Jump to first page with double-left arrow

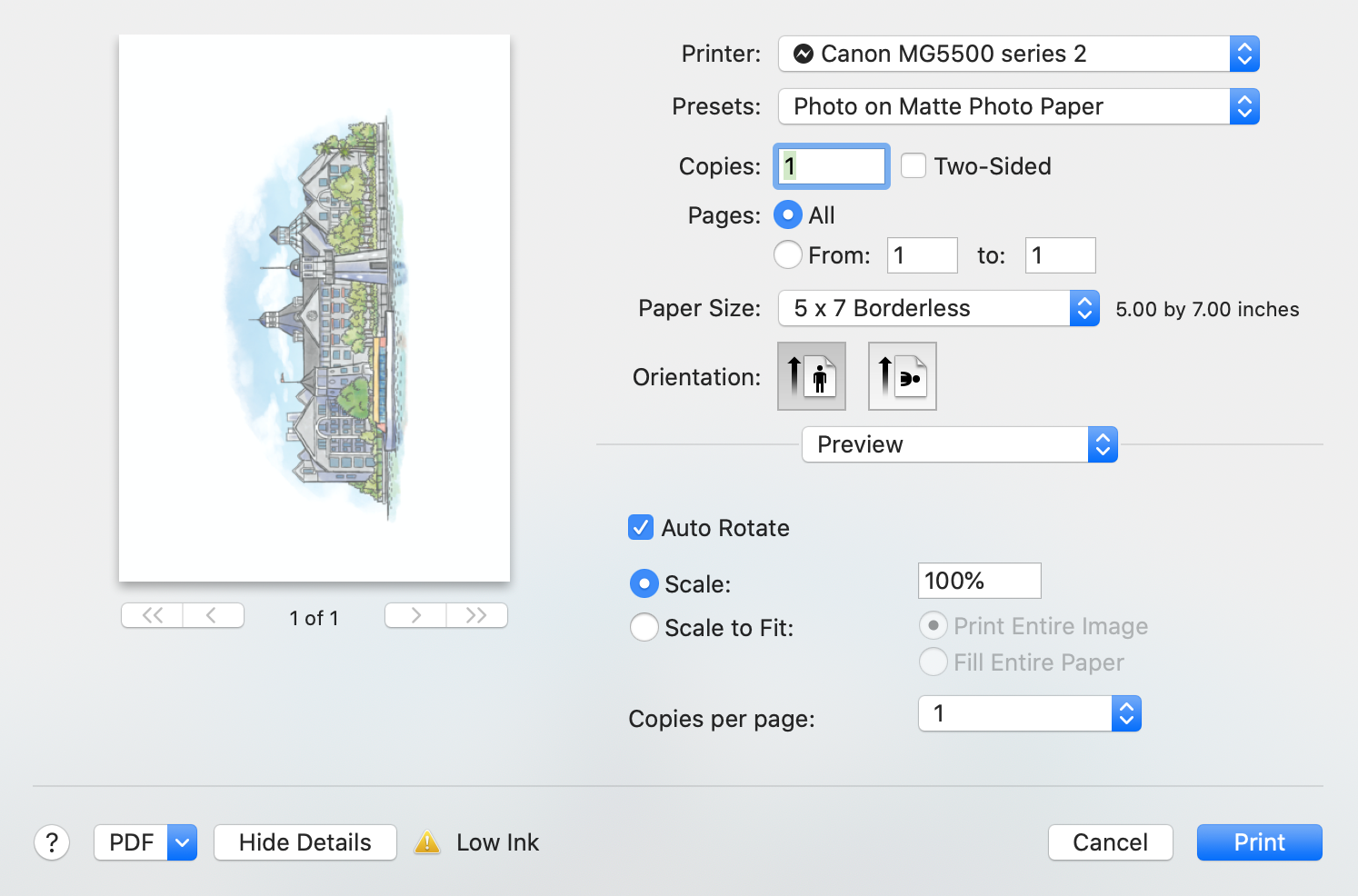click(x=151, y=615)
